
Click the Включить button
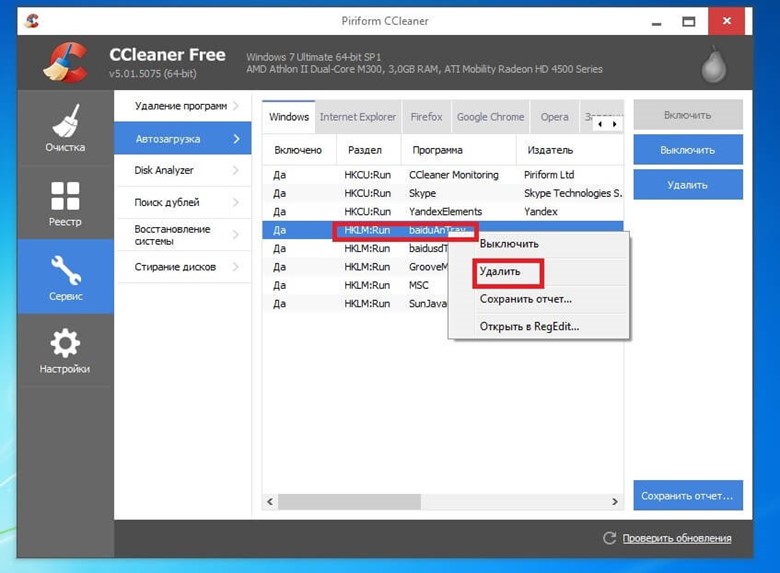pos(688,115)
